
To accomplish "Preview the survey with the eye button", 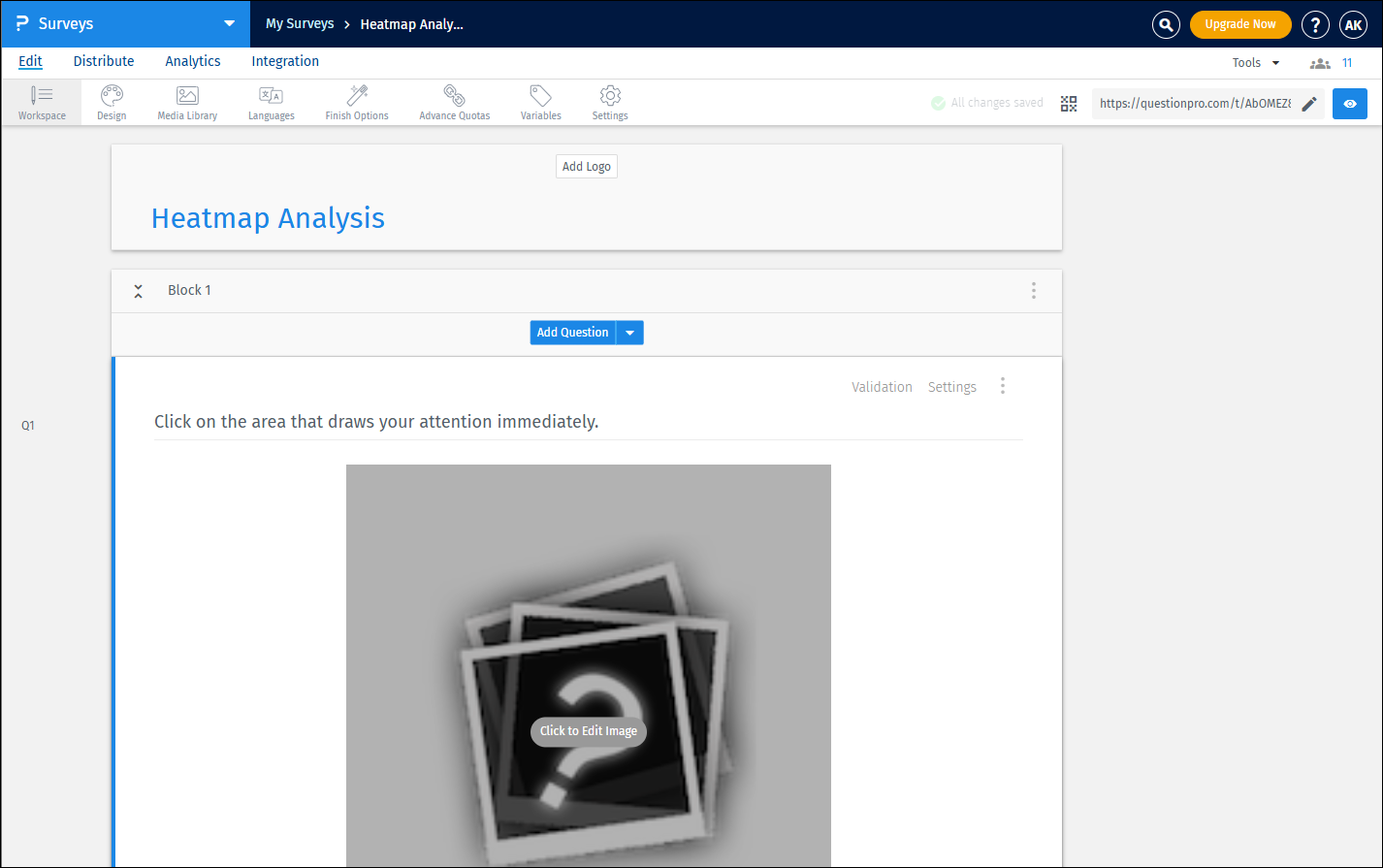I will (1349, 104).
